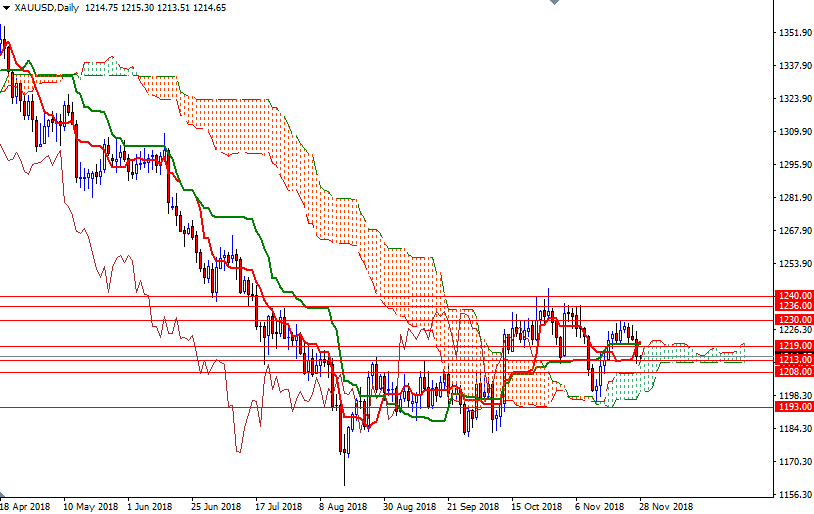Click the red 1230.00 price level tag

coord(794,319)
